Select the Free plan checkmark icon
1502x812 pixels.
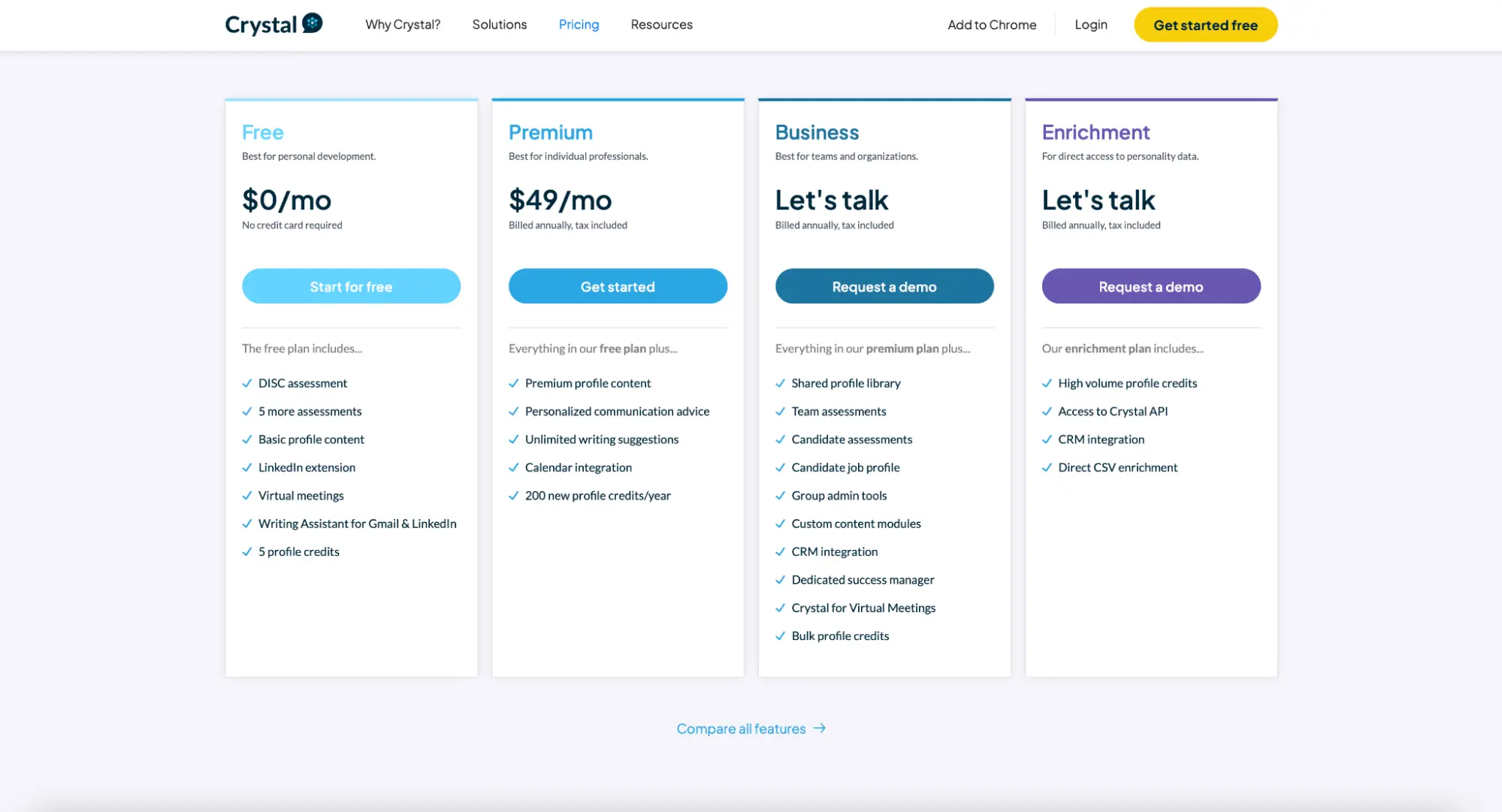(246, 382)
